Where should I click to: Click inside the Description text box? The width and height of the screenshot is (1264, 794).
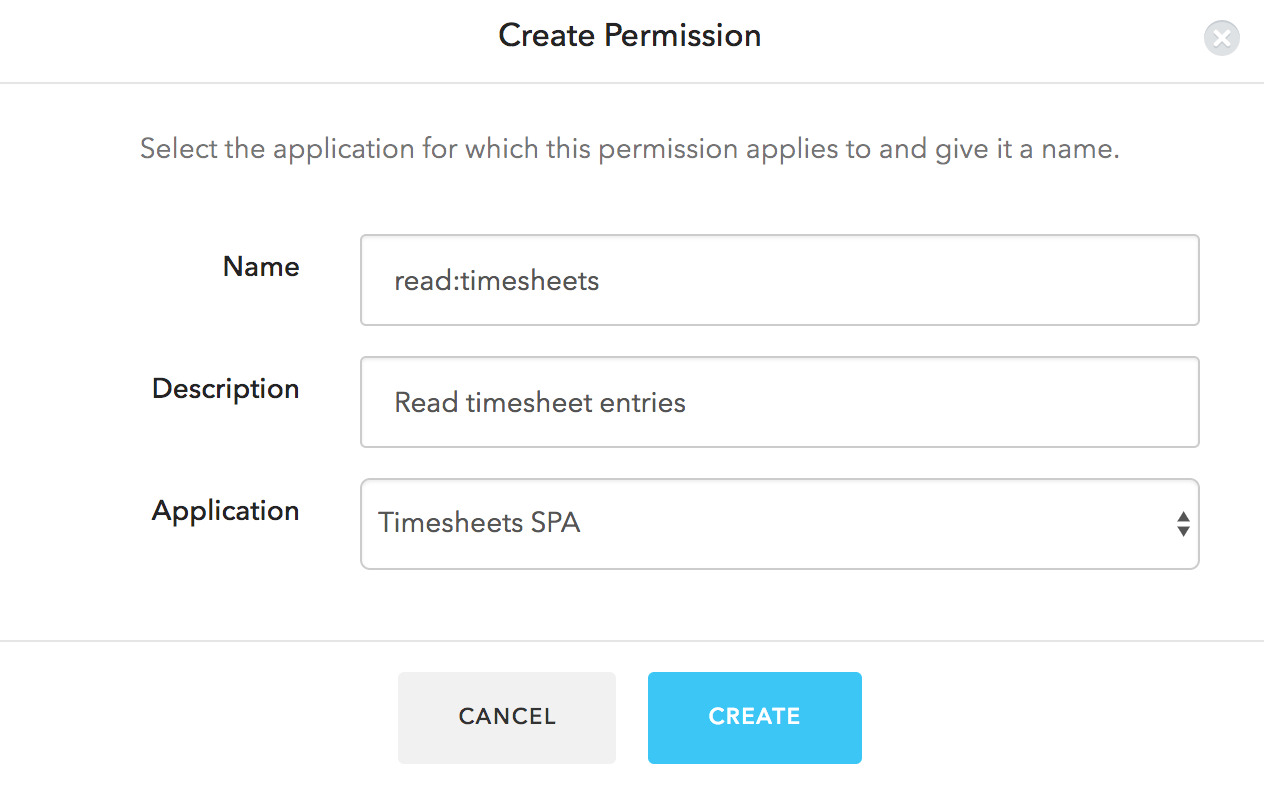[x=780, y=402]
